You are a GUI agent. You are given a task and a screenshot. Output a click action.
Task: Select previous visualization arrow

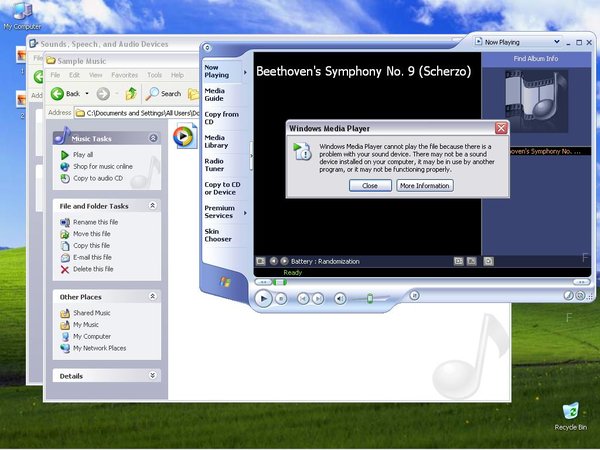click(x=273, y=261)
